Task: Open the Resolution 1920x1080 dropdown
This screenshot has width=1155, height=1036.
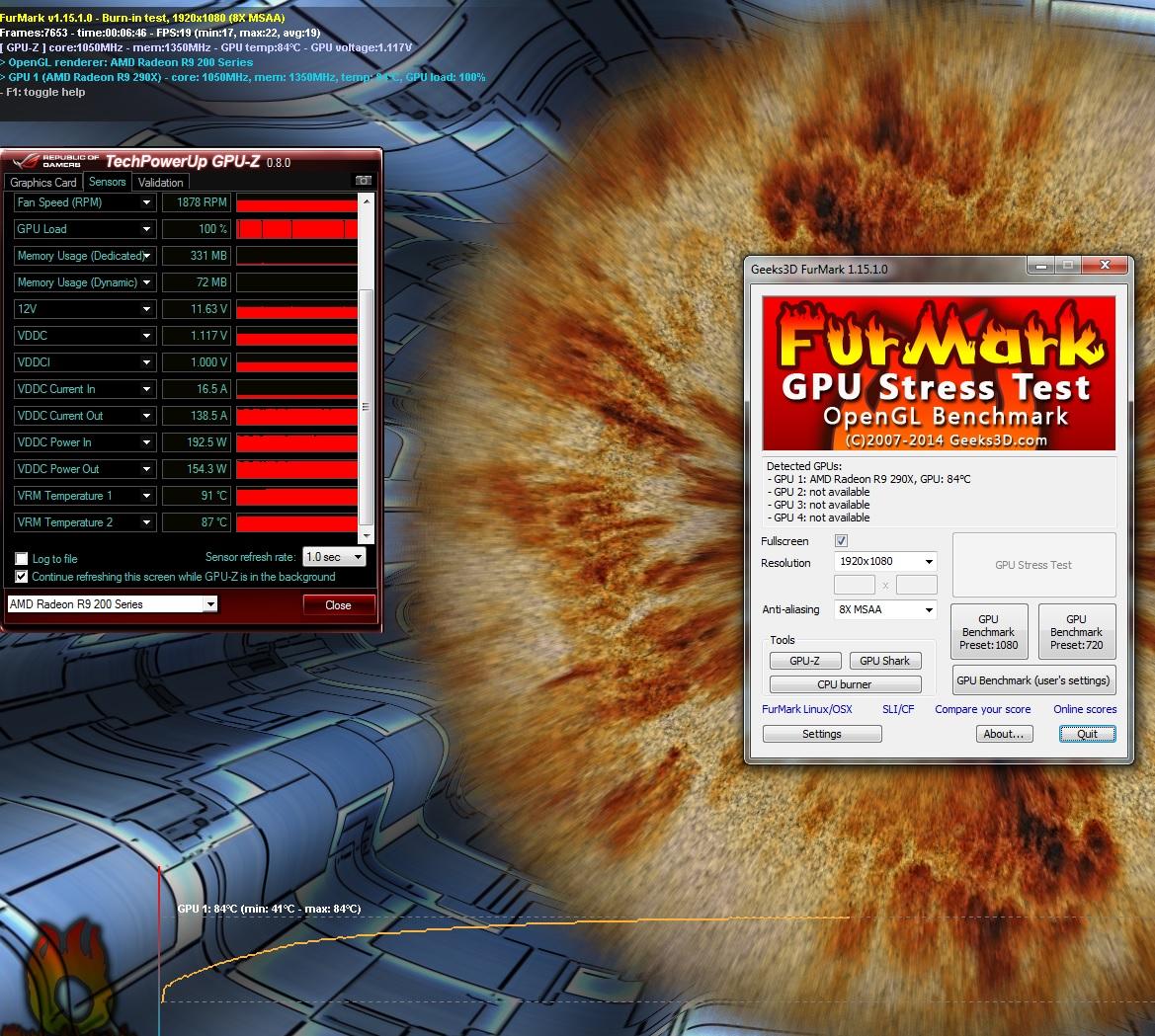Action: [x=884, y=561]
